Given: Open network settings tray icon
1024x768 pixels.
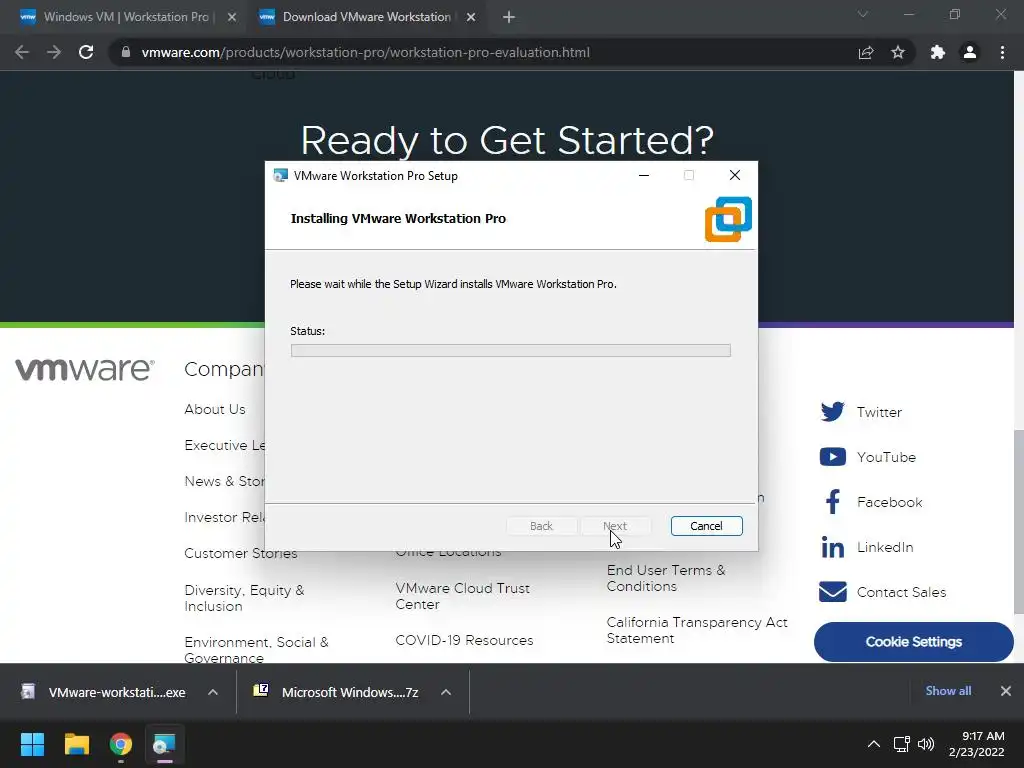Looking at the screenshot, I should coord(902,744).
